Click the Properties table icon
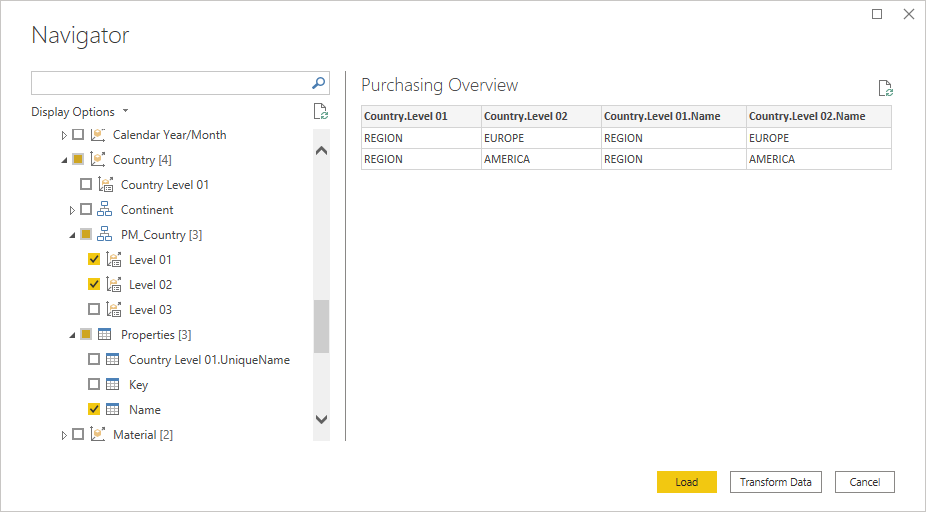The height and width of the screenshot is (512, 926). click(104, 335)
